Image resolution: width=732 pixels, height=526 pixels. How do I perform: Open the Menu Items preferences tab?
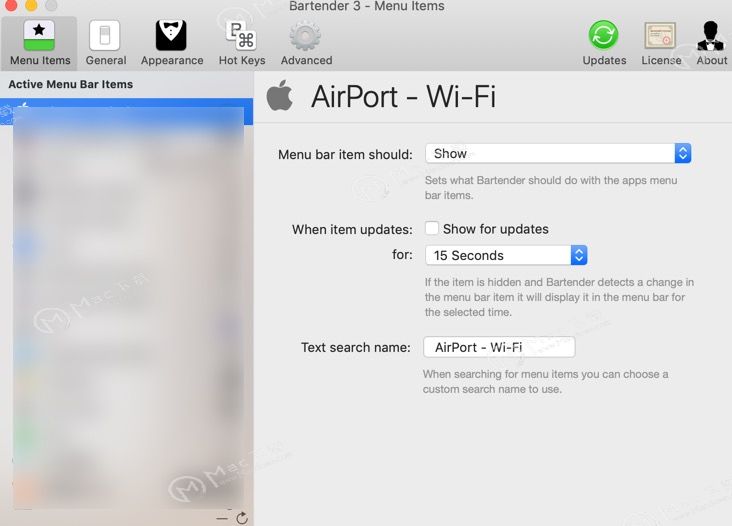40,43
